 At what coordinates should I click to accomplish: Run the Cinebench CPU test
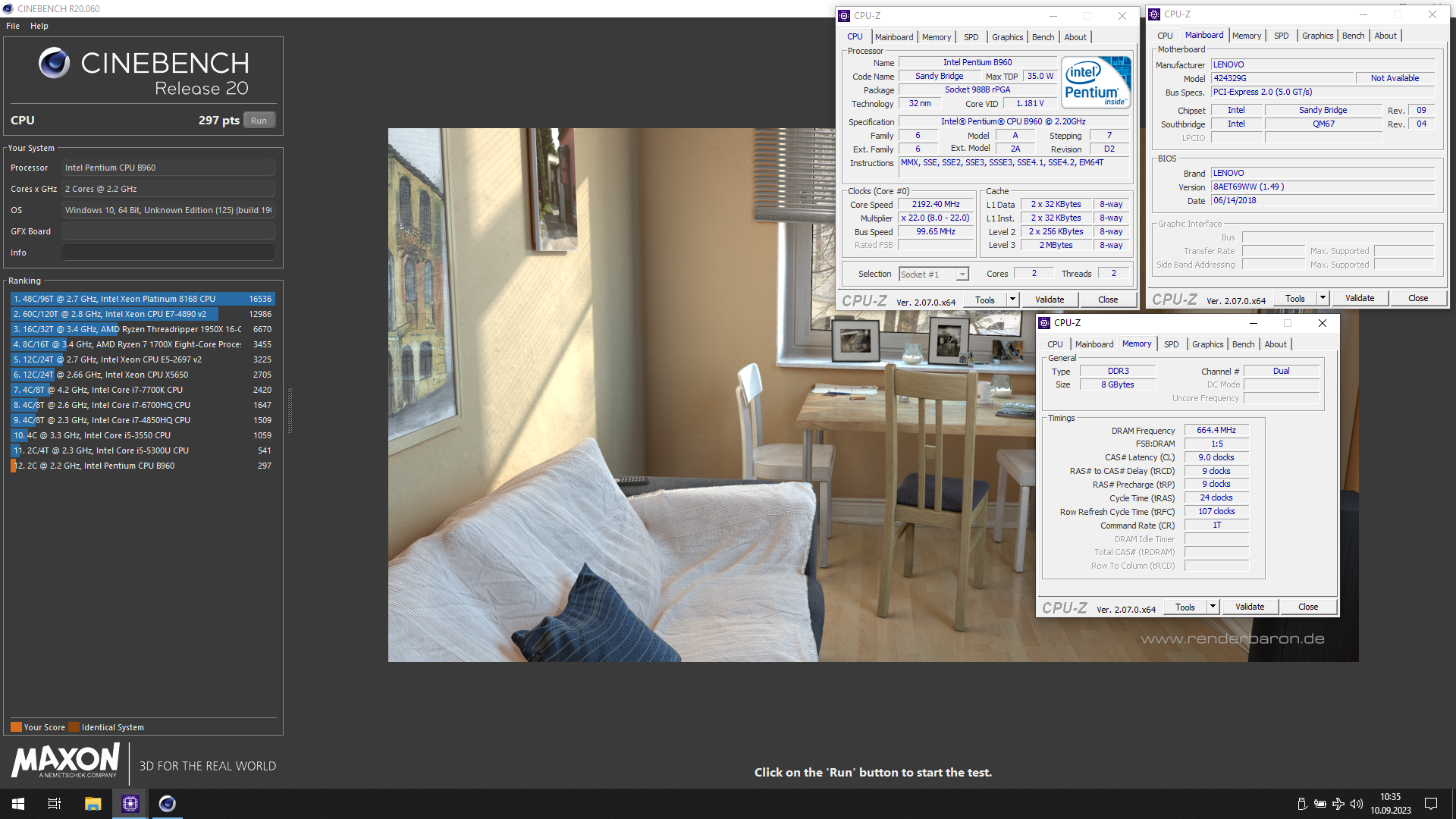(x=259, y=121)
